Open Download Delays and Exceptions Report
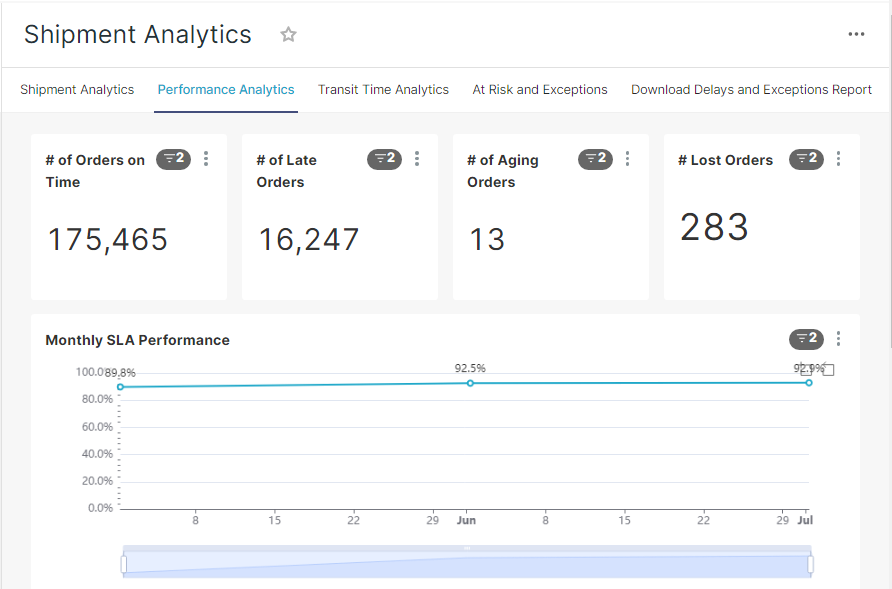Image resolution: width=892 pixels, height=589 pixels. 751,90
